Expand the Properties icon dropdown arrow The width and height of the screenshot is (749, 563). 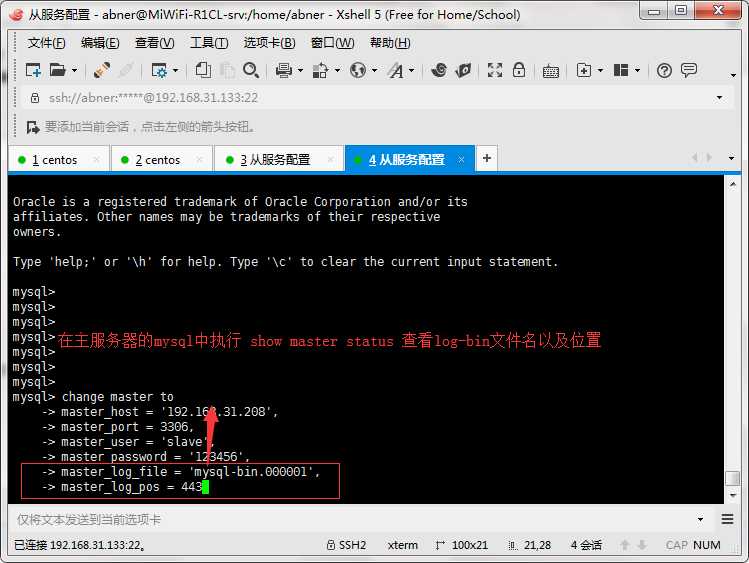176,71
